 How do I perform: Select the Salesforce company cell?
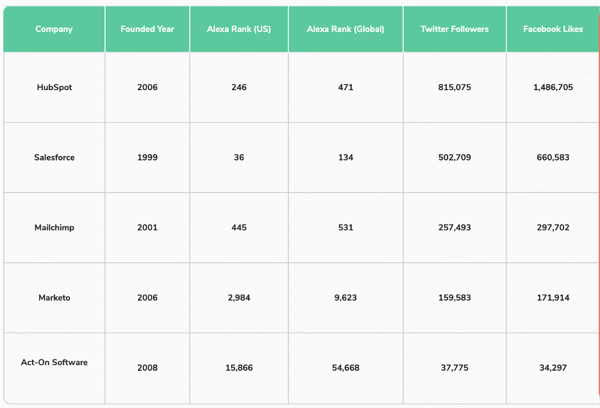coord(53,158)
